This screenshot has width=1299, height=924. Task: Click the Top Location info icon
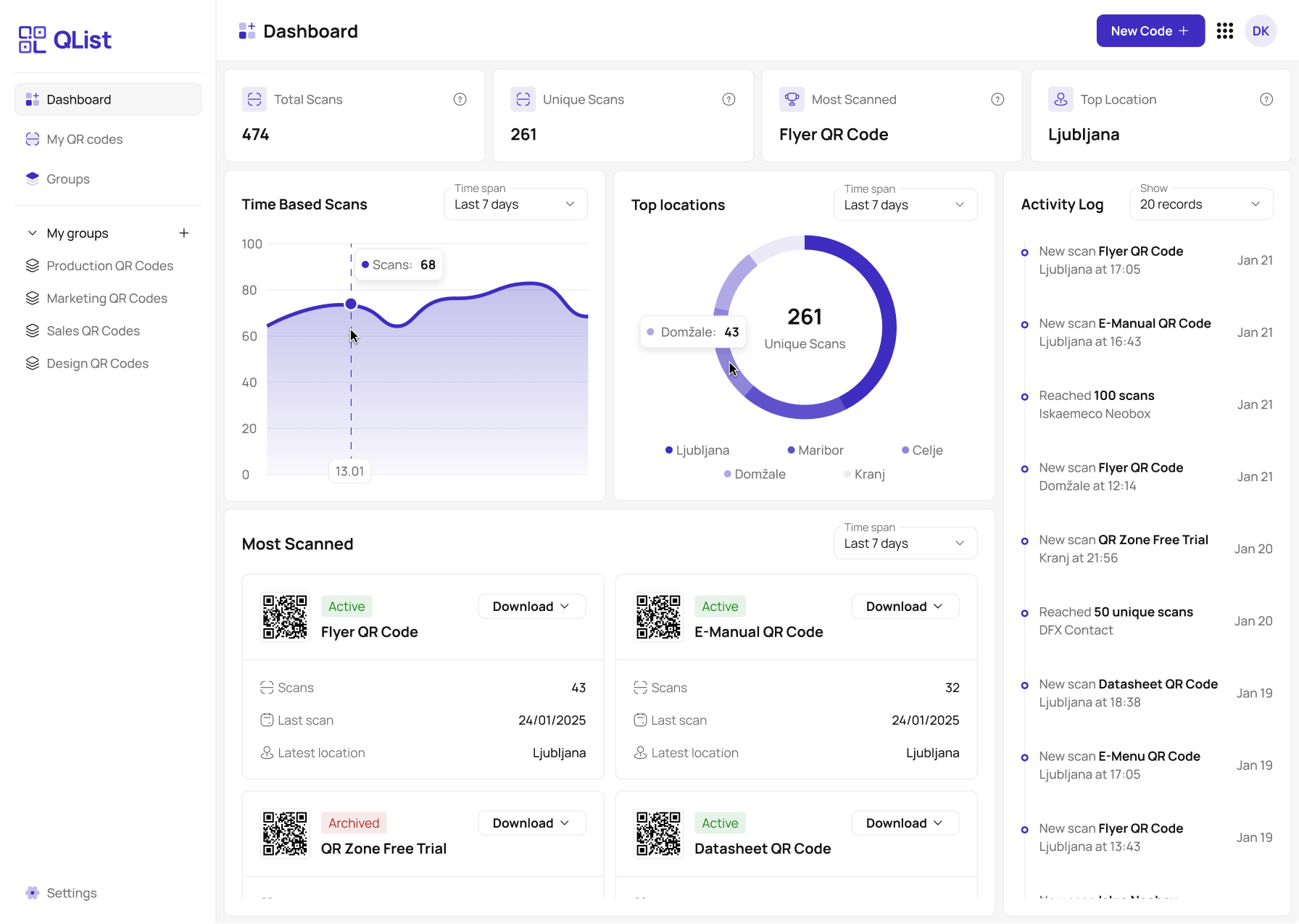click(x=1266, y=99)
